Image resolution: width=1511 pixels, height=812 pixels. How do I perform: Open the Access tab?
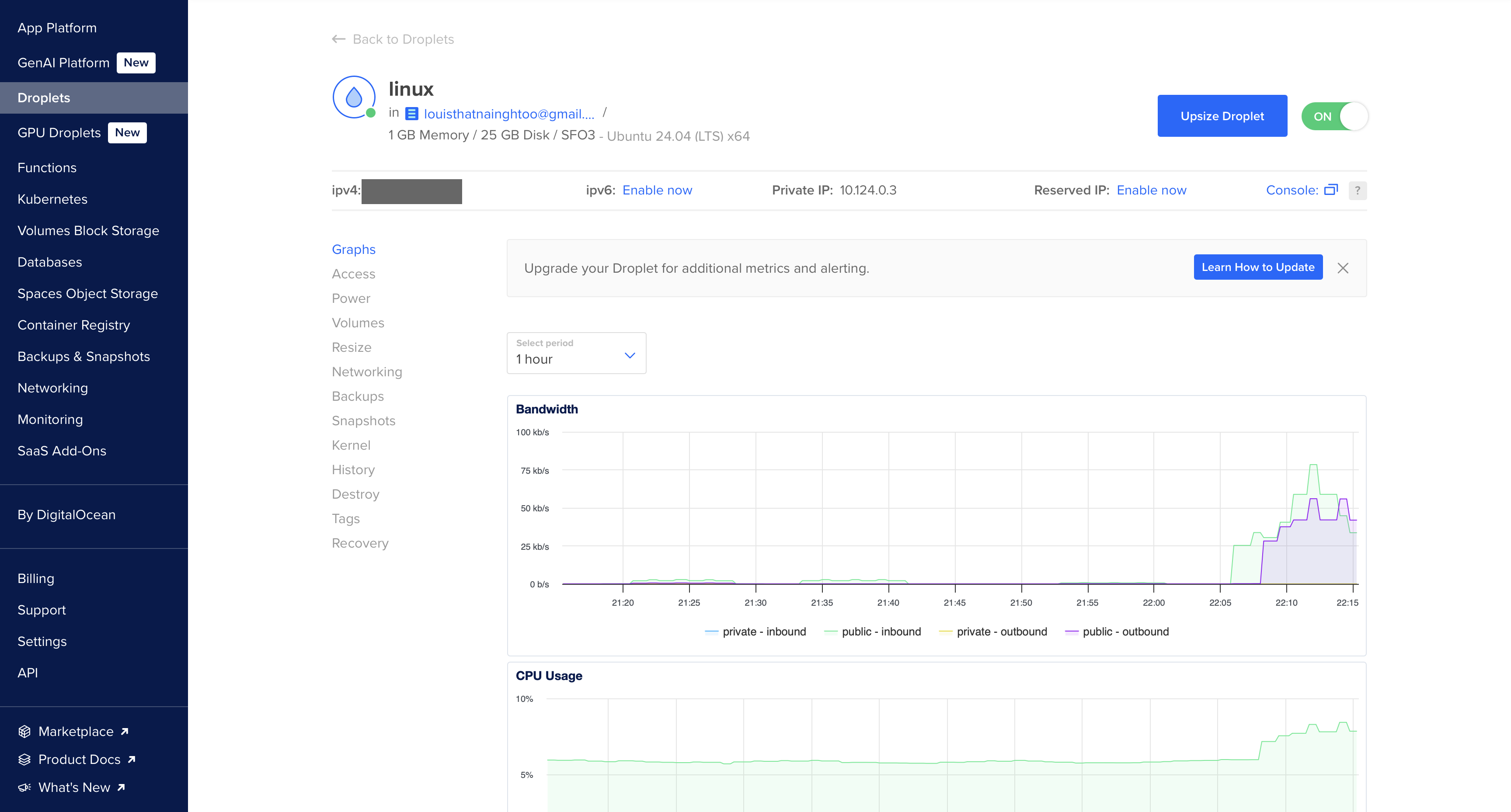[354, 274]
